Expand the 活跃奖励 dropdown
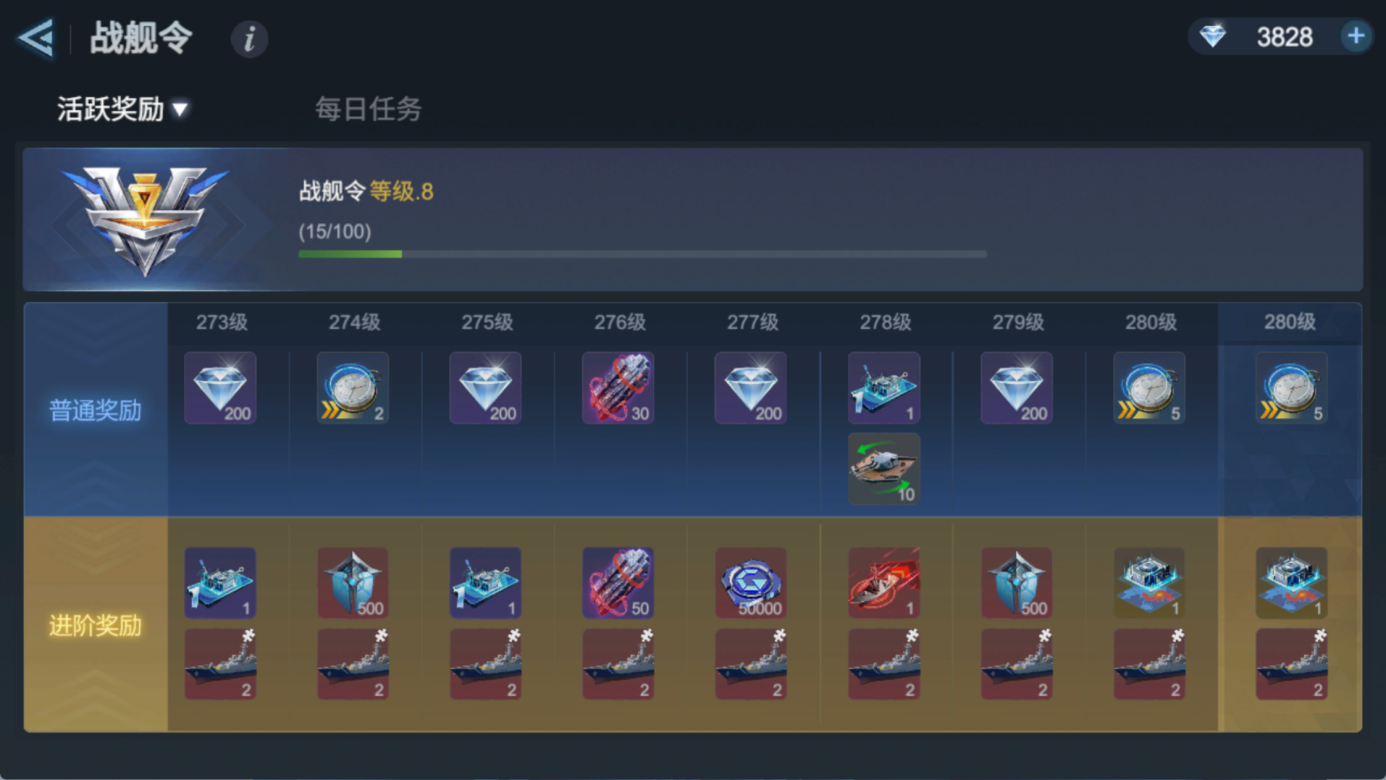Image resolution: width=1386 pixels, height=780 pixels. click(x=123, y=109)
